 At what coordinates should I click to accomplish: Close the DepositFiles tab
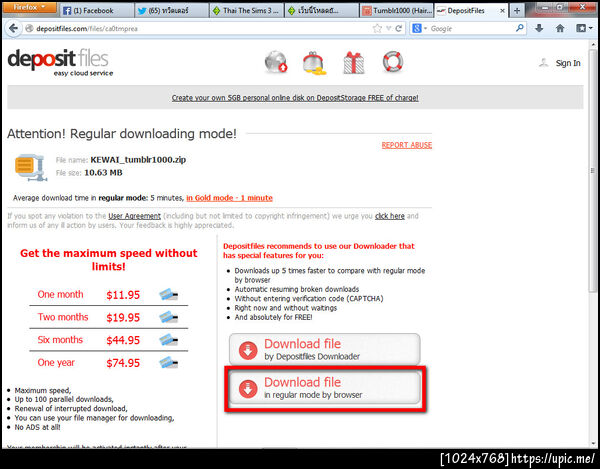[502, 11]
